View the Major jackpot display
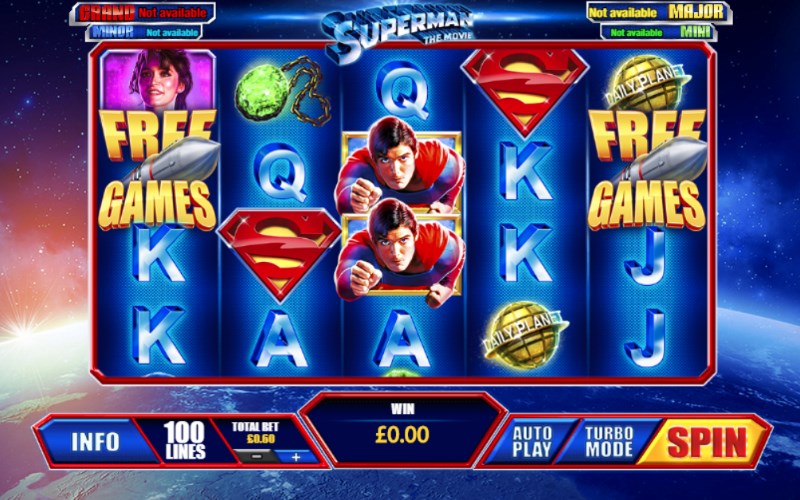The height and width of the screenshot is (500, 800). [659, 12]
